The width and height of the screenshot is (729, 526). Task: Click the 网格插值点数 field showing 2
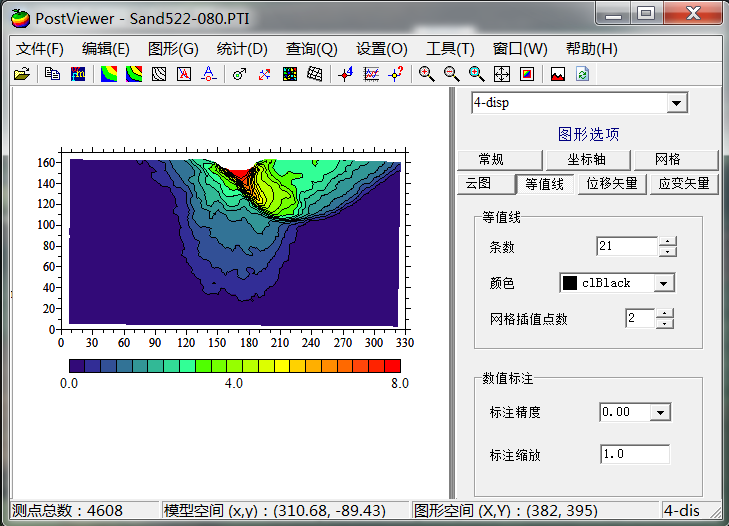(x=640, y=319)
